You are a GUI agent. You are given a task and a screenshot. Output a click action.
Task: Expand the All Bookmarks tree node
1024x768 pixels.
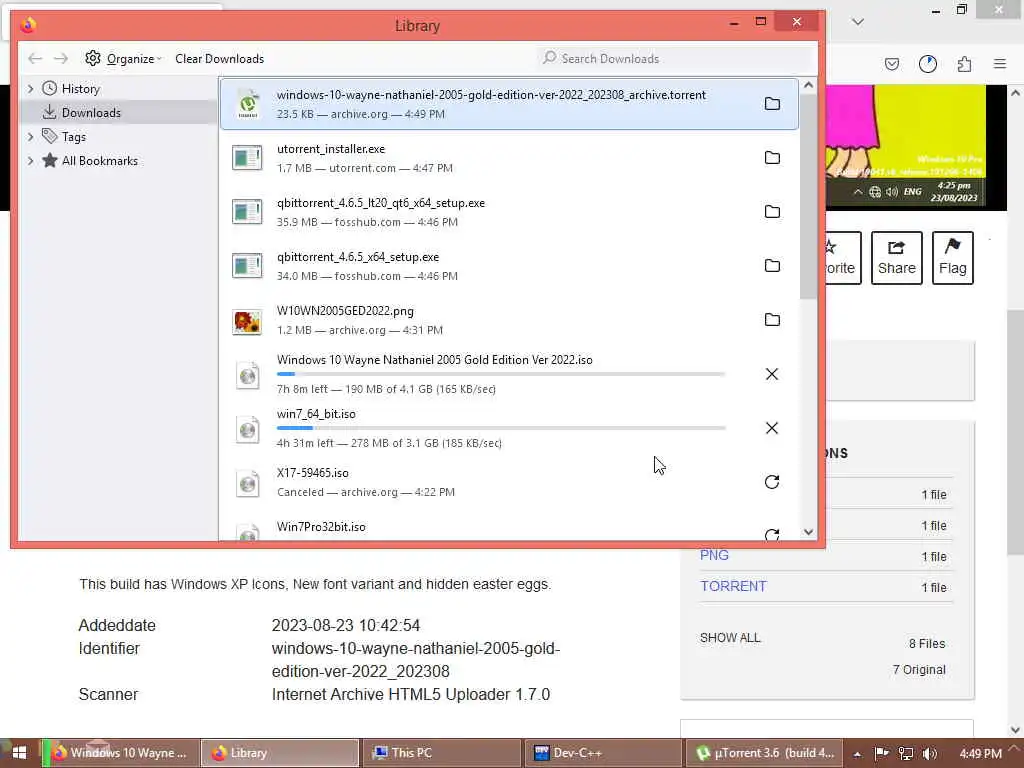click(x=30, y=161)
